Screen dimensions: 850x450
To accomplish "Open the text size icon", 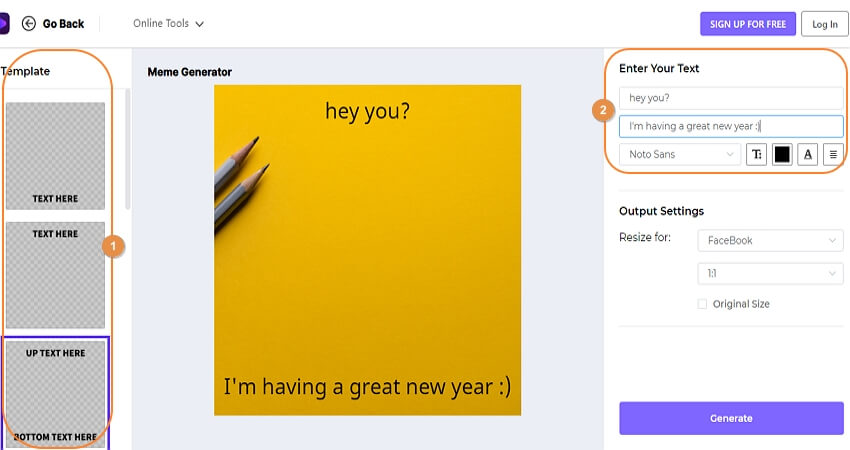I will 757,155.
